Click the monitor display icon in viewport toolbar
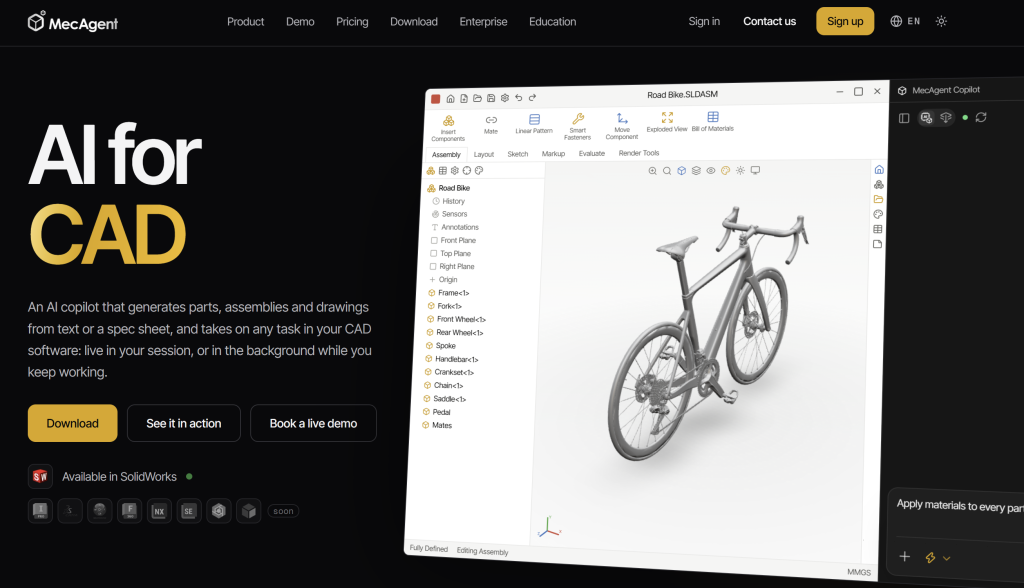1024x588 pixels. (x=755, y=170)
